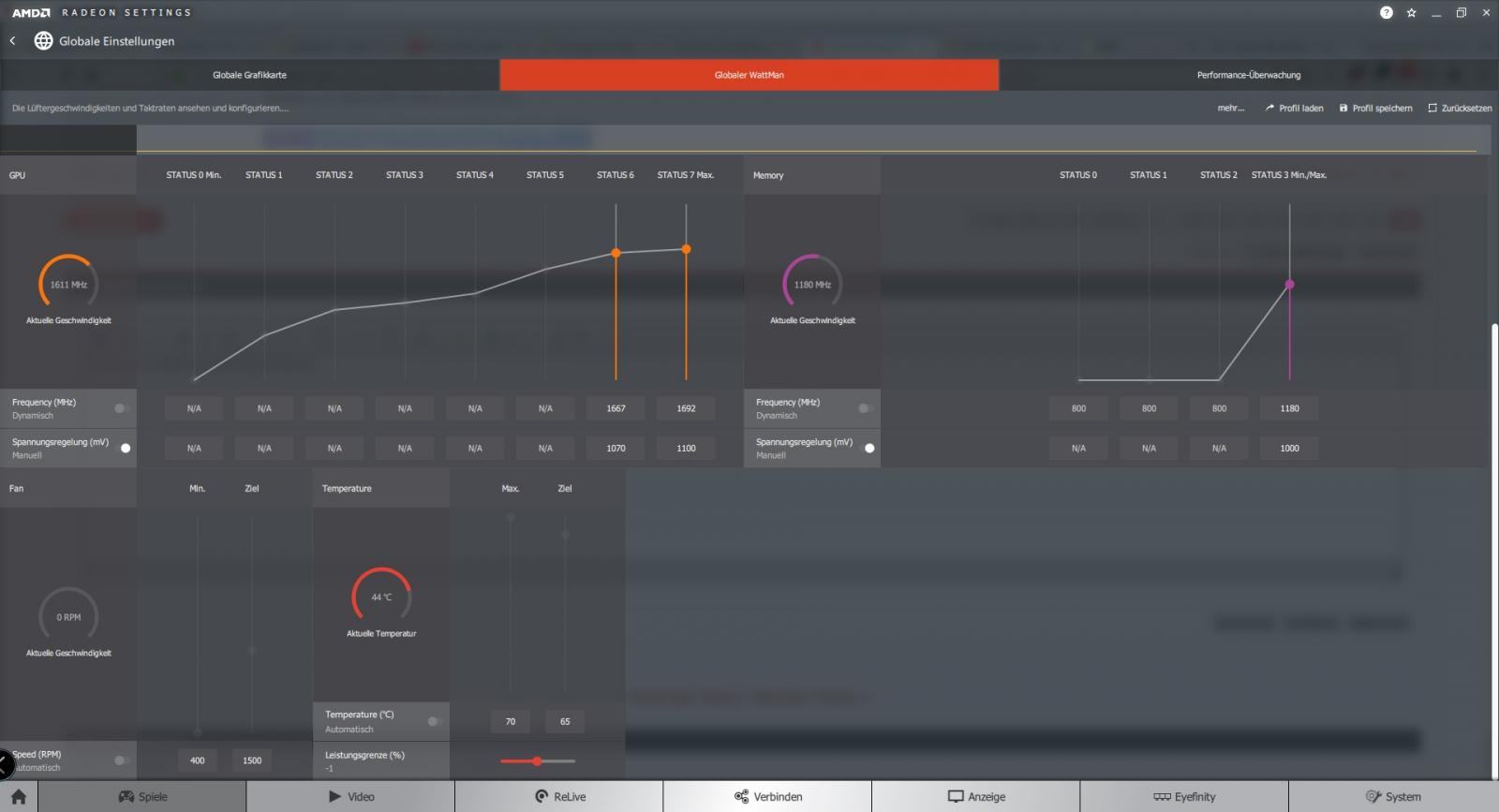Open the mehr... menu
Image resolution: width=1499 pixels, height=812 pixels.
(1231, 108)
